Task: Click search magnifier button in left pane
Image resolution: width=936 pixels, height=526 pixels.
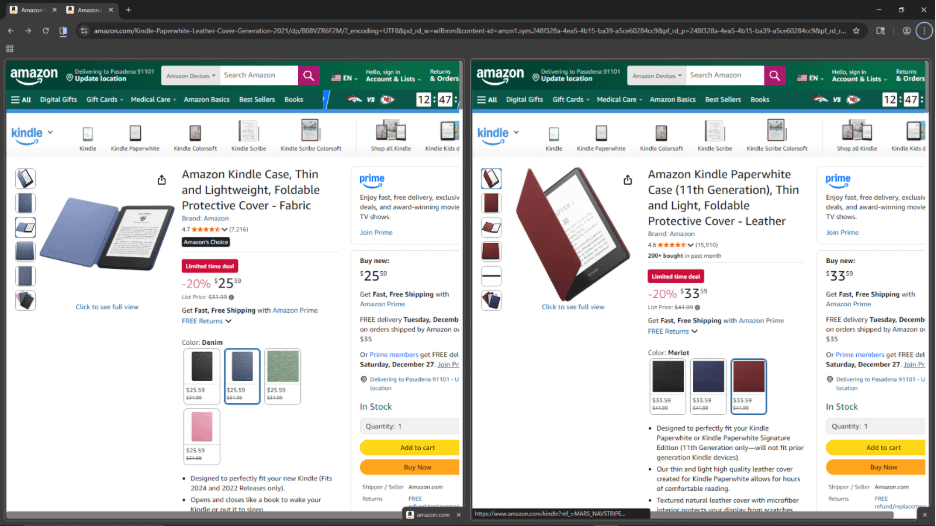Action: click(309, 76)
